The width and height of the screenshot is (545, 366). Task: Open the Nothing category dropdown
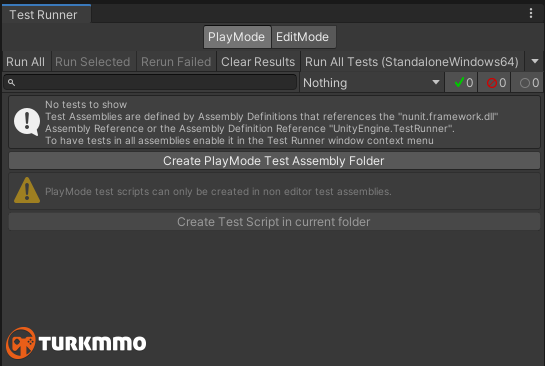coord(372,83)
